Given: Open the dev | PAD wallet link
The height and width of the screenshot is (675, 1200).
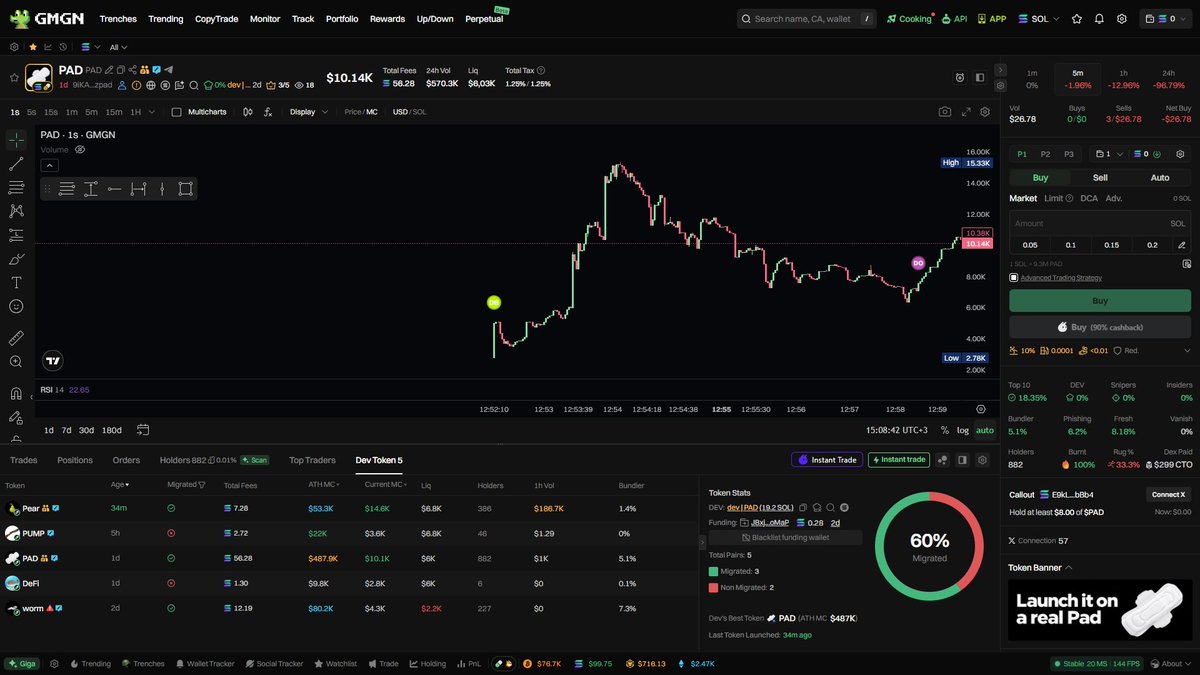Looking at the screenshot, I should point(742,507).
